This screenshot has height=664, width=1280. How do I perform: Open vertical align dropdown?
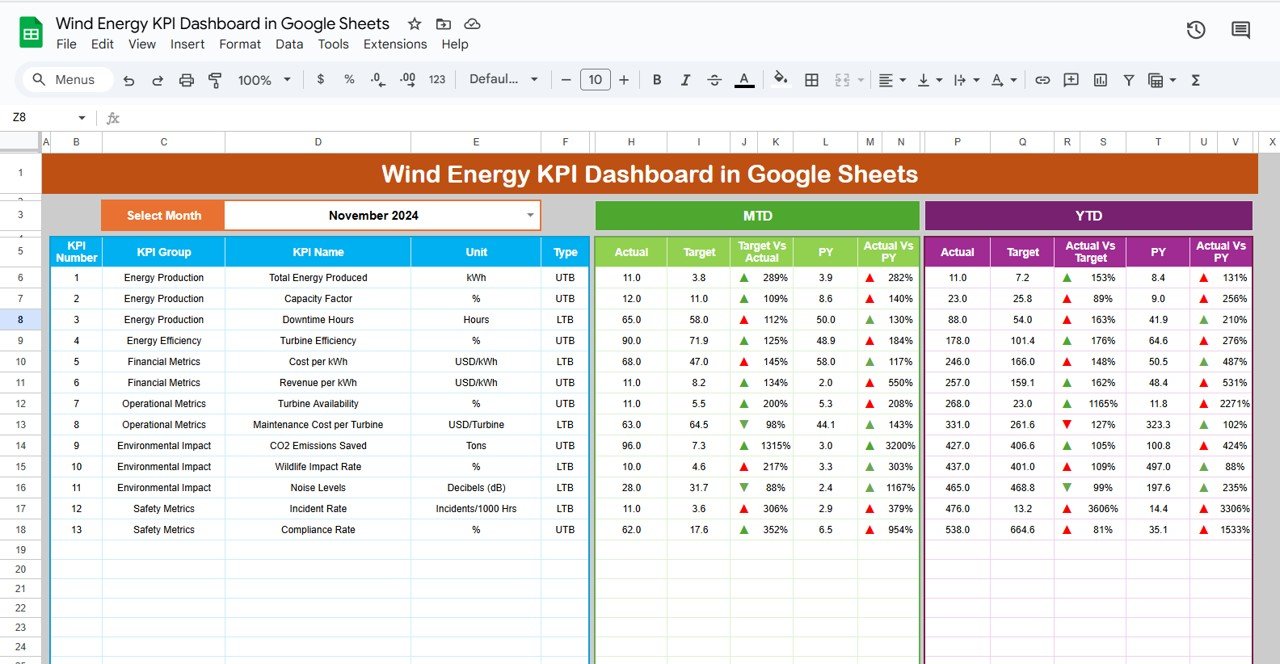928,80
